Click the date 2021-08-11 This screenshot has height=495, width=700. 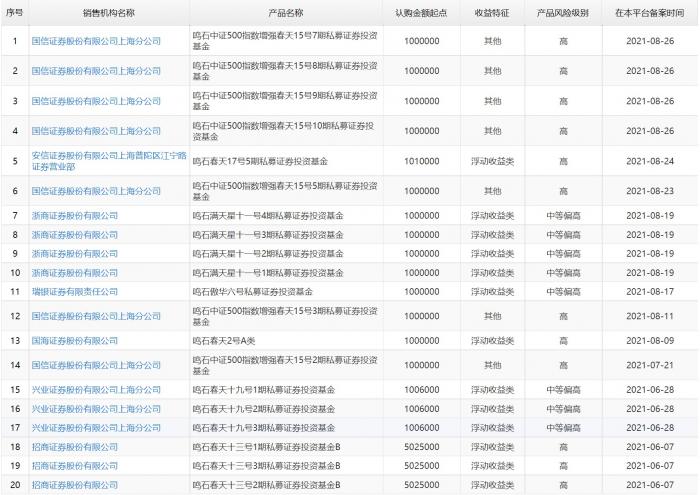click(x=650, y=316)
